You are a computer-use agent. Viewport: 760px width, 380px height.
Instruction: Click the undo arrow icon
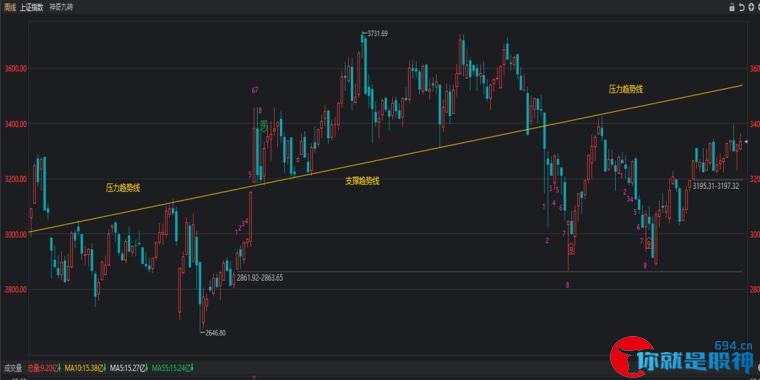click(742, 7)
